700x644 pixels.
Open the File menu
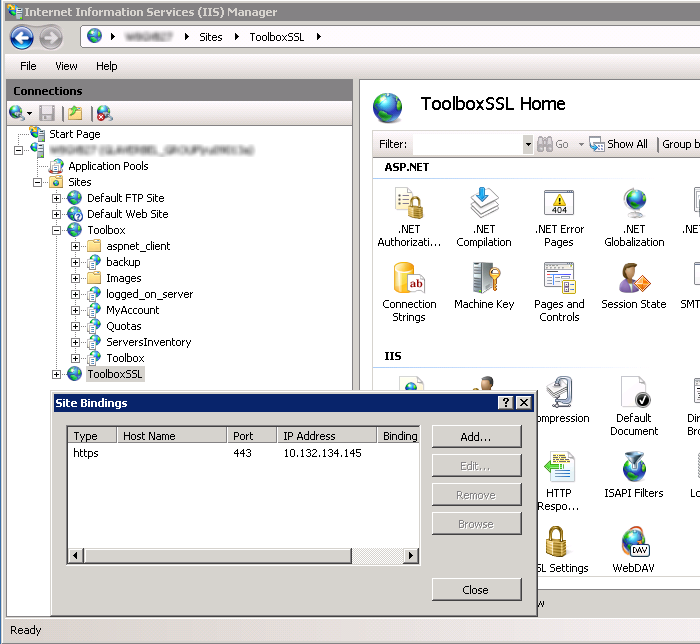coord(28,66)
